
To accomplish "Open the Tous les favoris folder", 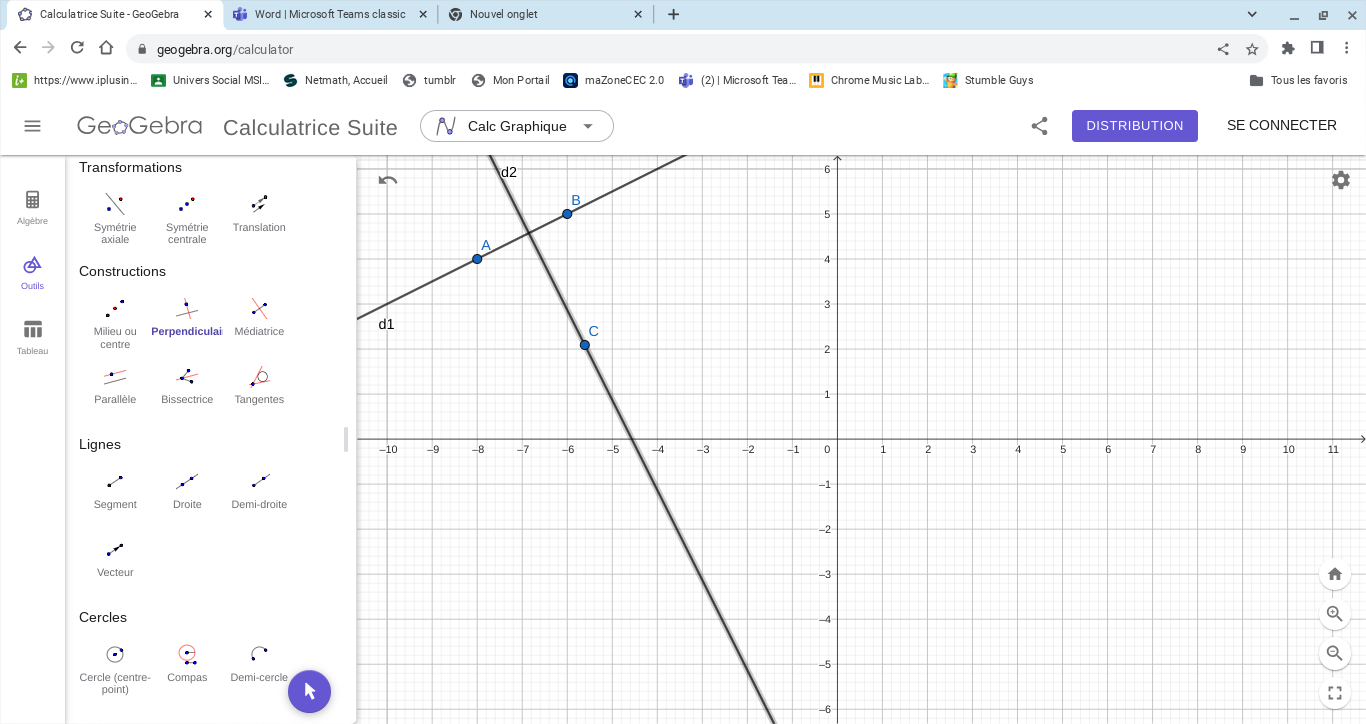I will tap(1299, 80).
